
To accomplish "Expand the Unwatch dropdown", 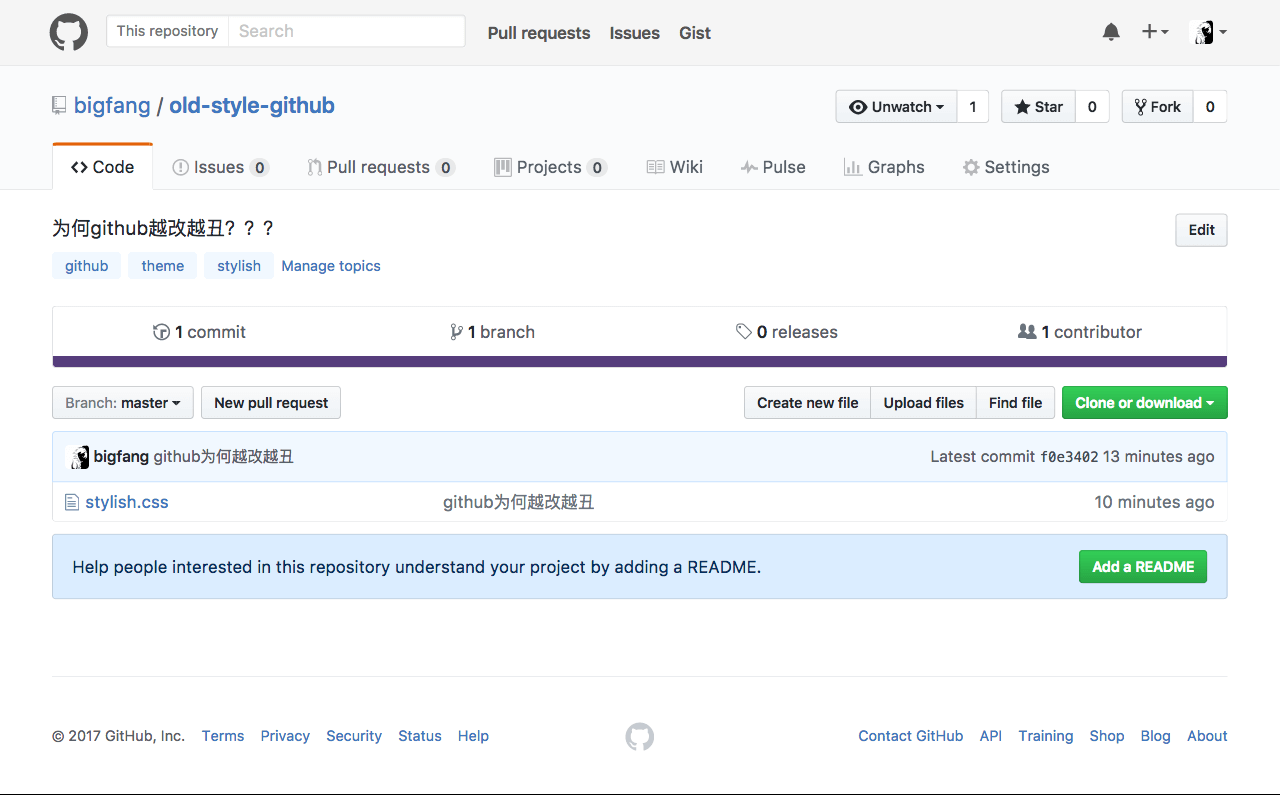I will [x=896, y=107].
